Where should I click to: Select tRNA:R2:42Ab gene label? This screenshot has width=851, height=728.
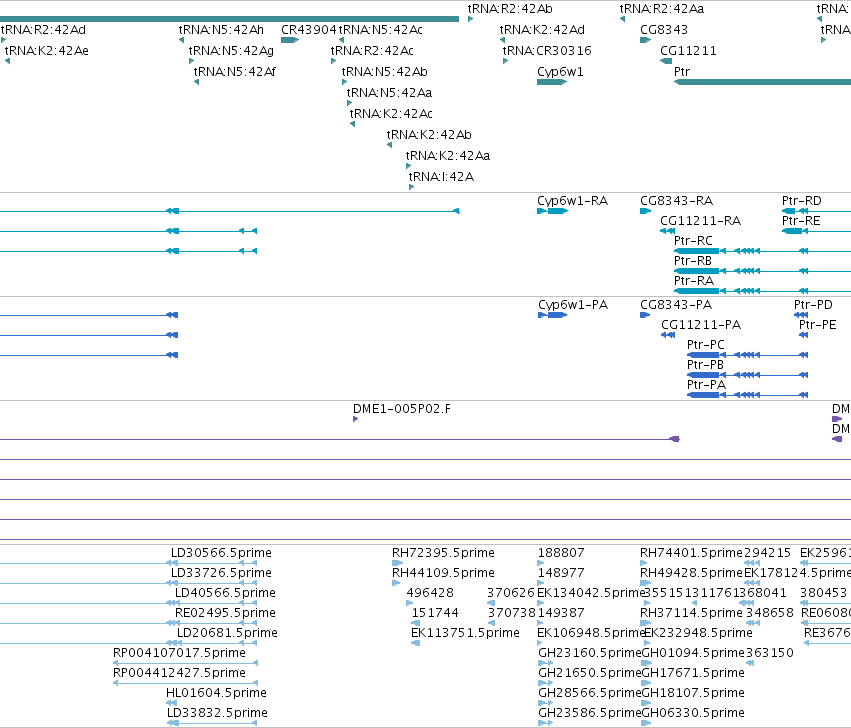[510, 9]
